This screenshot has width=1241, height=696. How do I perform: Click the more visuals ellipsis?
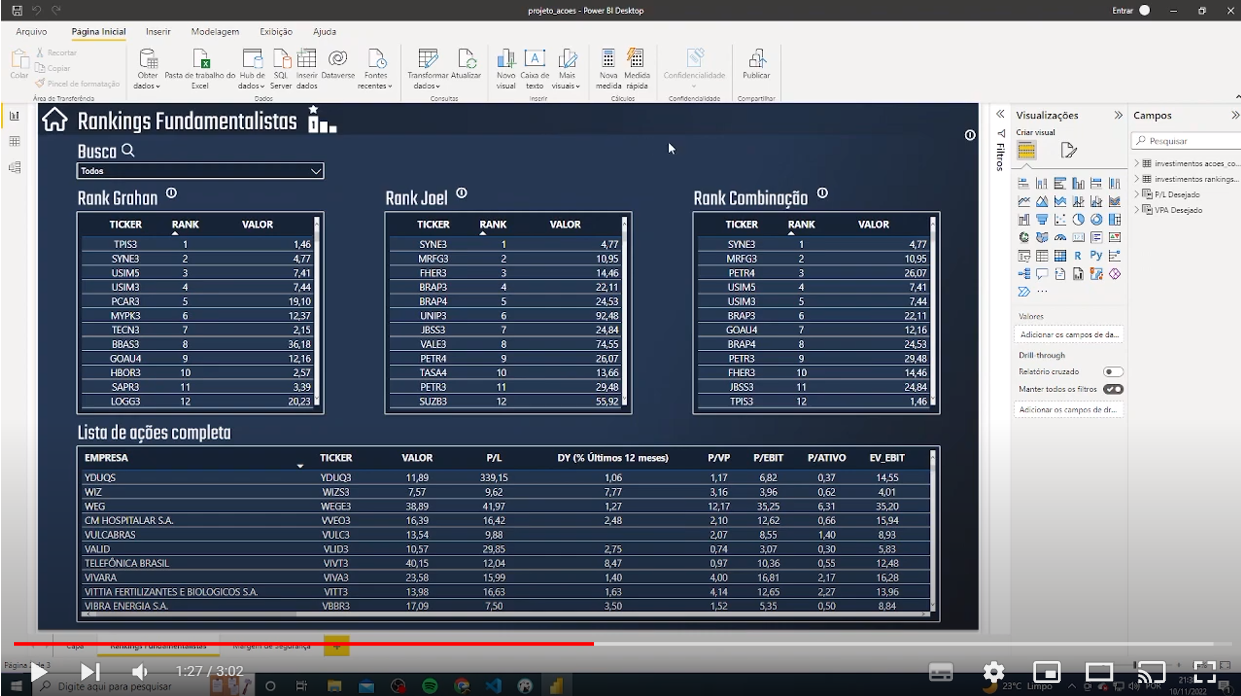click(x=1043, y=292)
